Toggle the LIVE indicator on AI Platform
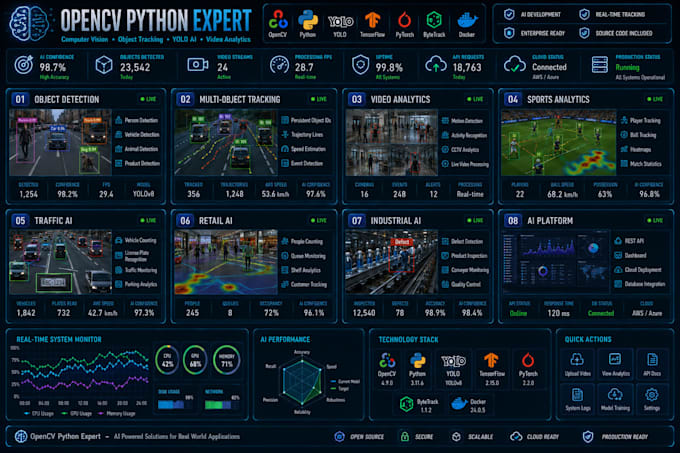The image size is (680, 453). [x=655, y=221]
